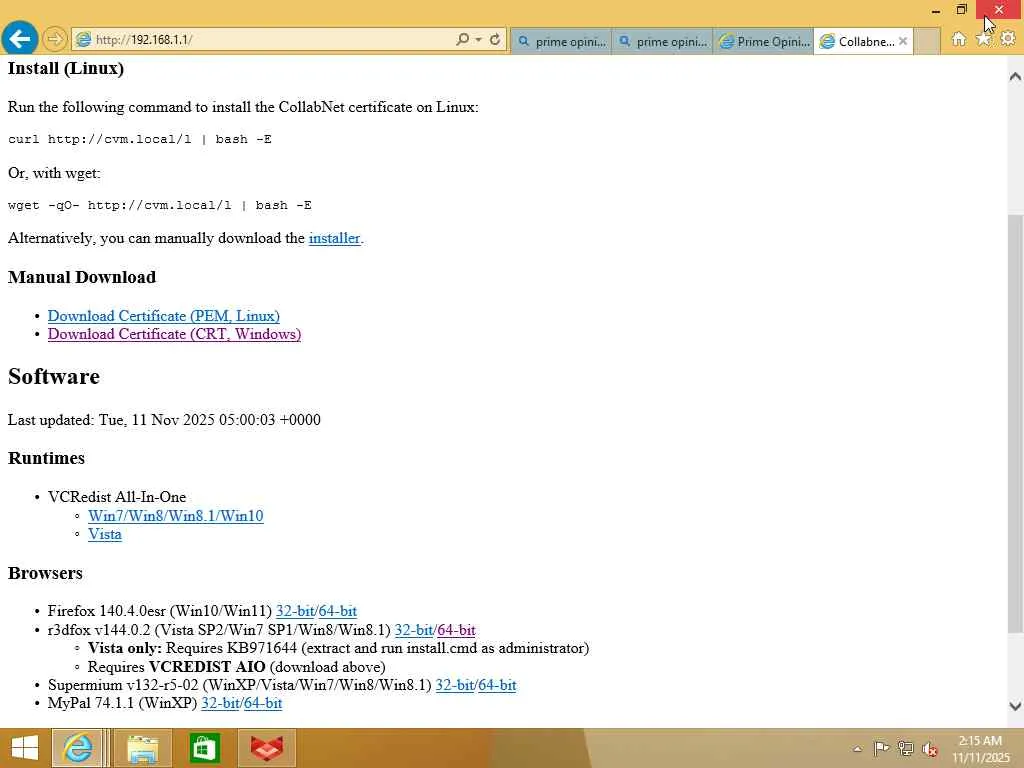Image resolution: width=1024 pixels, height=768 pixels.
Task: Click the 'curl http://cvm.local/l | bash -E' command text
Action: pos(140,139)
